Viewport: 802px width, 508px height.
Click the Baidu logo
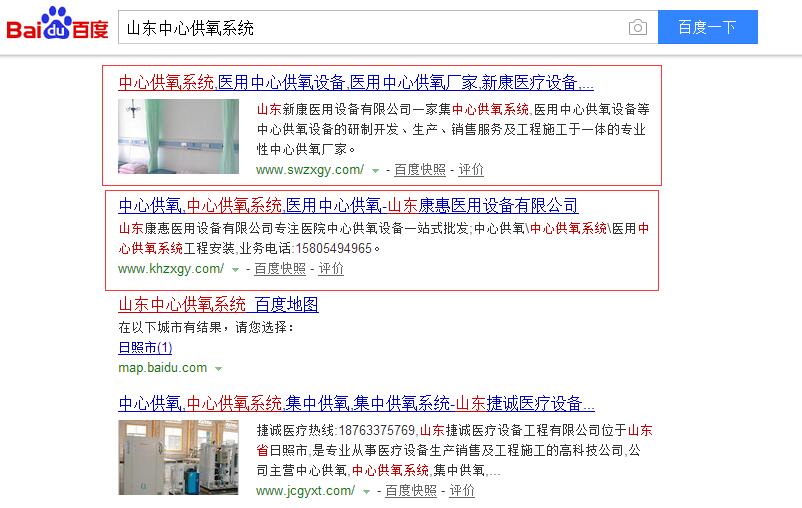pos(57,24)
